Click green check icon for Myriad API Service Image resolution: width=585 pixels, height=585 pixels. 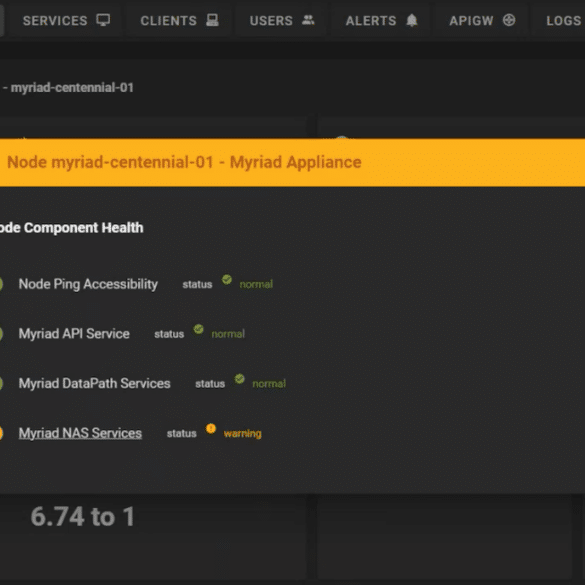click(x=198, y=329)
